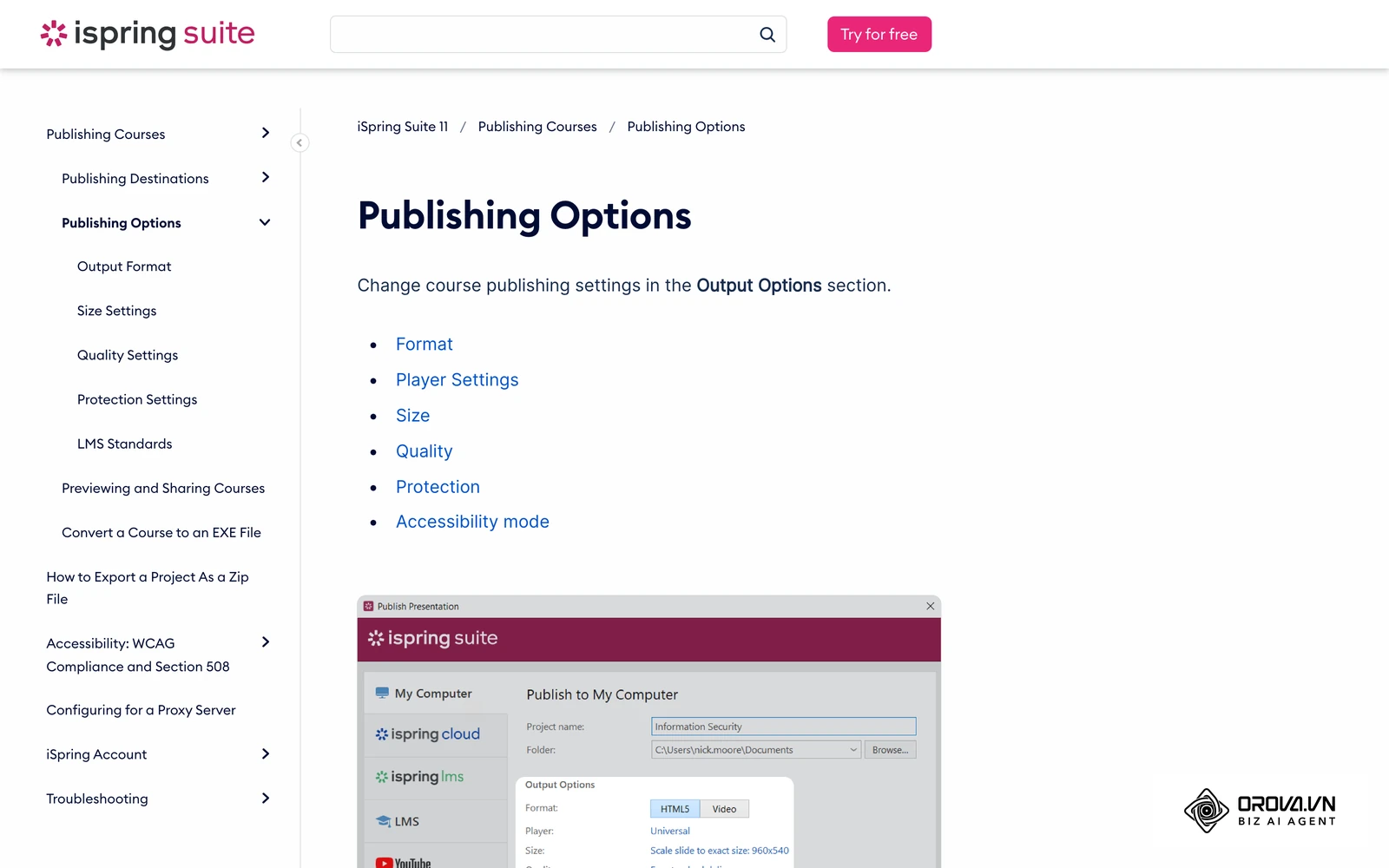Click the Try for free button
Screen dimensions: 1389x868
pos(879,35)
